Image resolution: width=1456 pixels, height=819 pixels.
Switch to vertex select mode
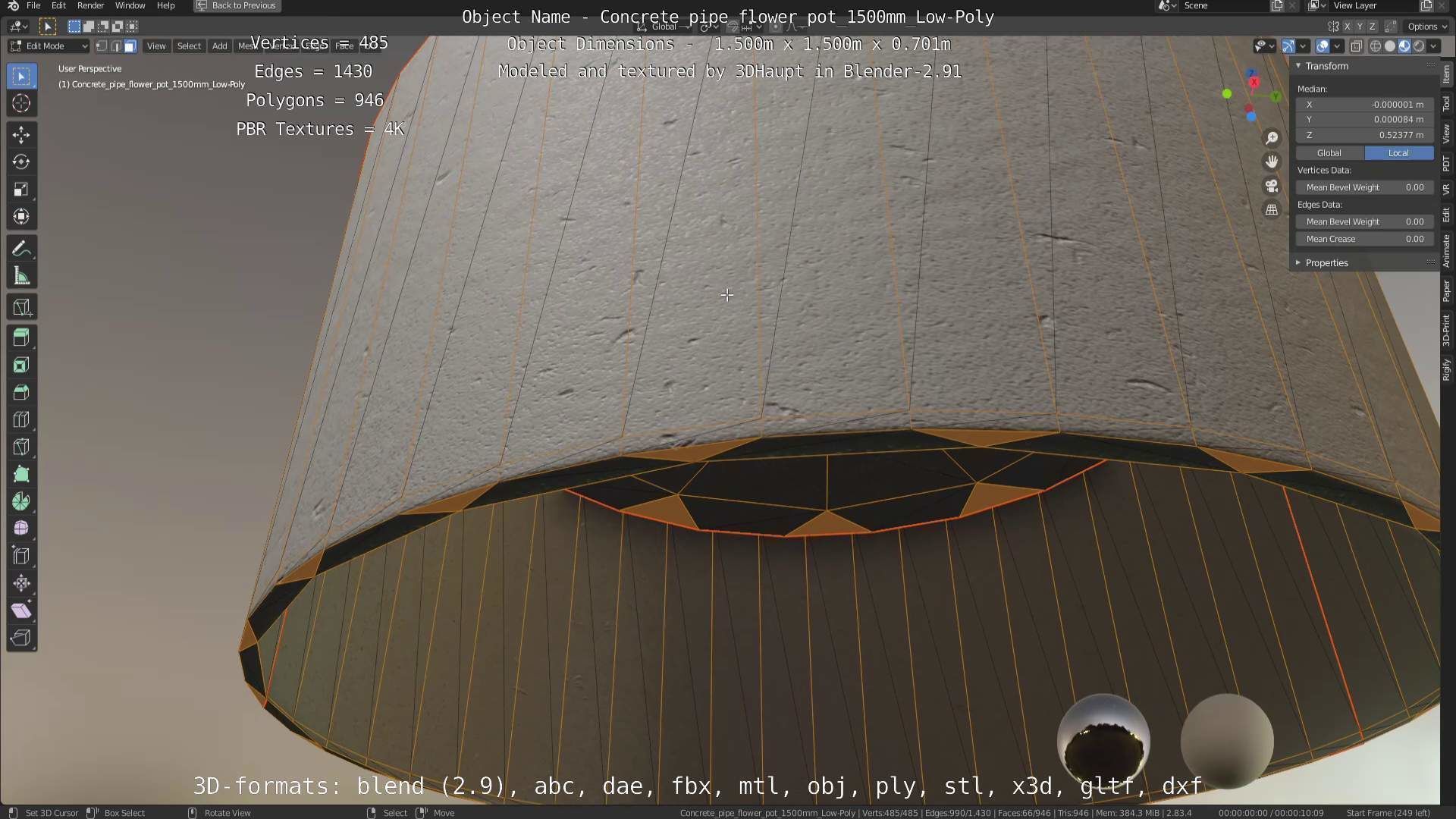pyautogui.click(x=102, y=46)
